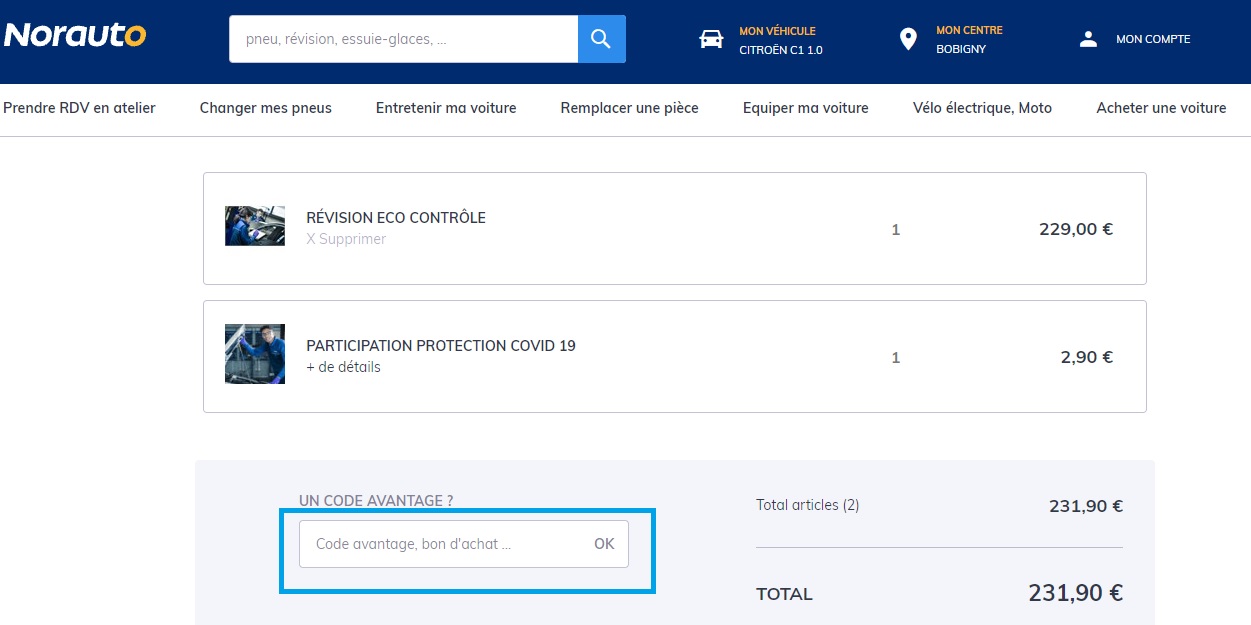This screenshot has width=1251, height=625.
Task: Select "Acheter une voiture" from the menu
Action: [1160, 108]
